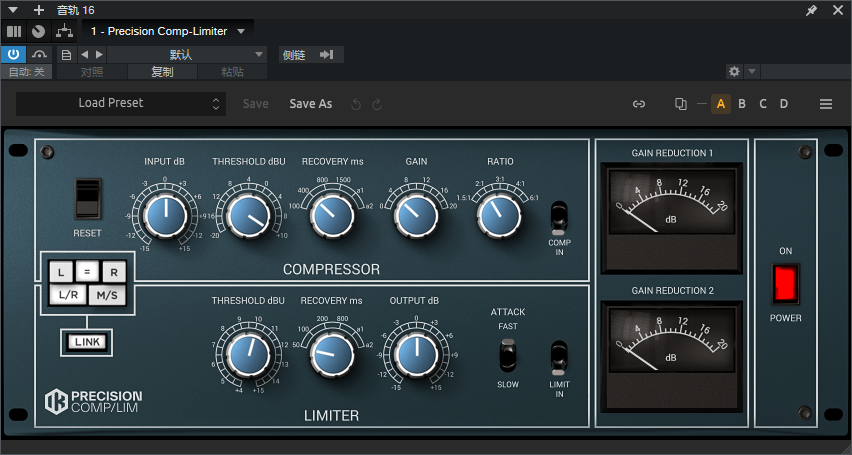
Task: Click the 复制 copy button
Action: (x=162, y=72)
